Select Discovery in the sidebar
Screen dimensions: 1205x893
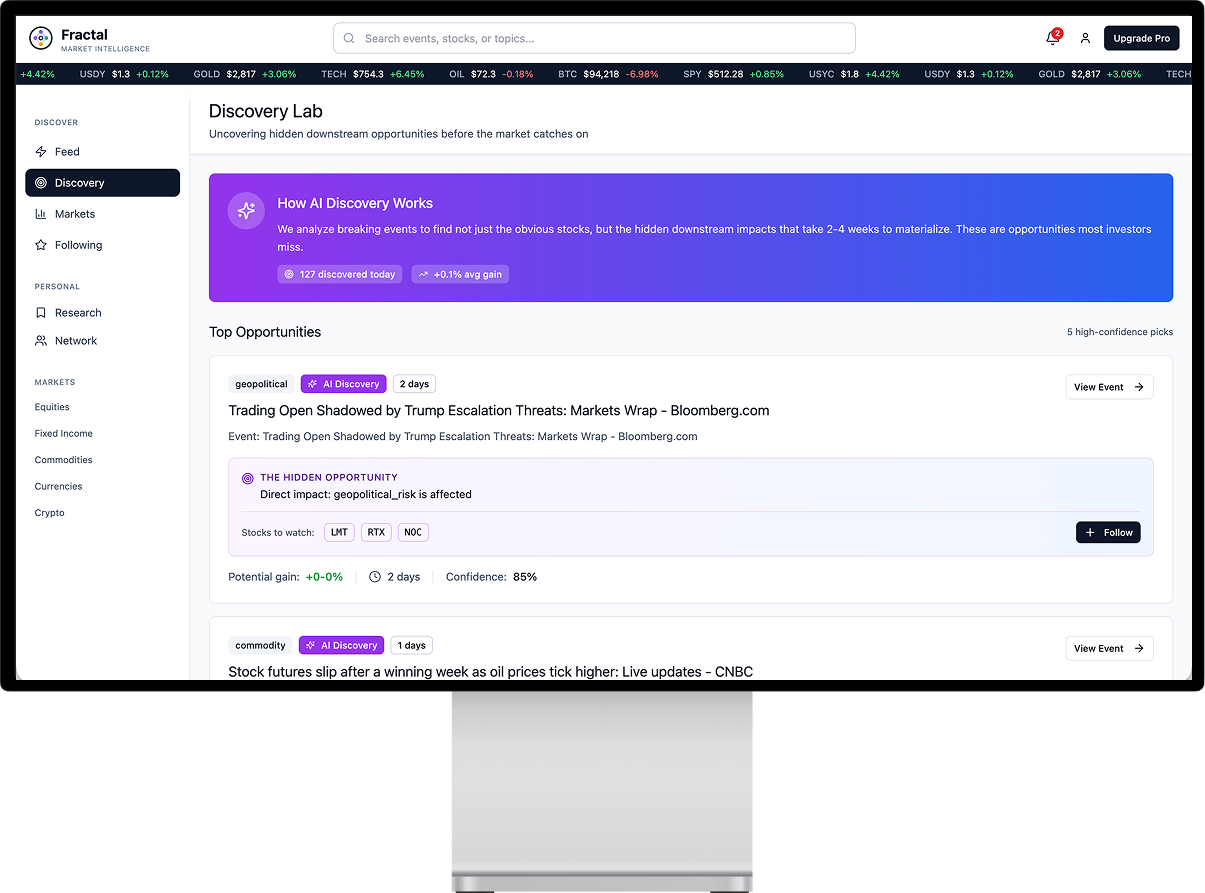[x=102, y=183]
